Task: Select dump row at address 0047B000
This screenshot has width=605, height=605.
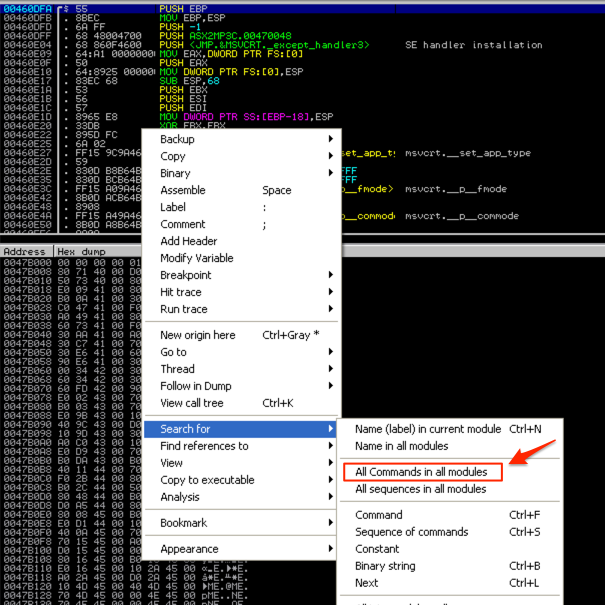Action: [x=71, y=262]
